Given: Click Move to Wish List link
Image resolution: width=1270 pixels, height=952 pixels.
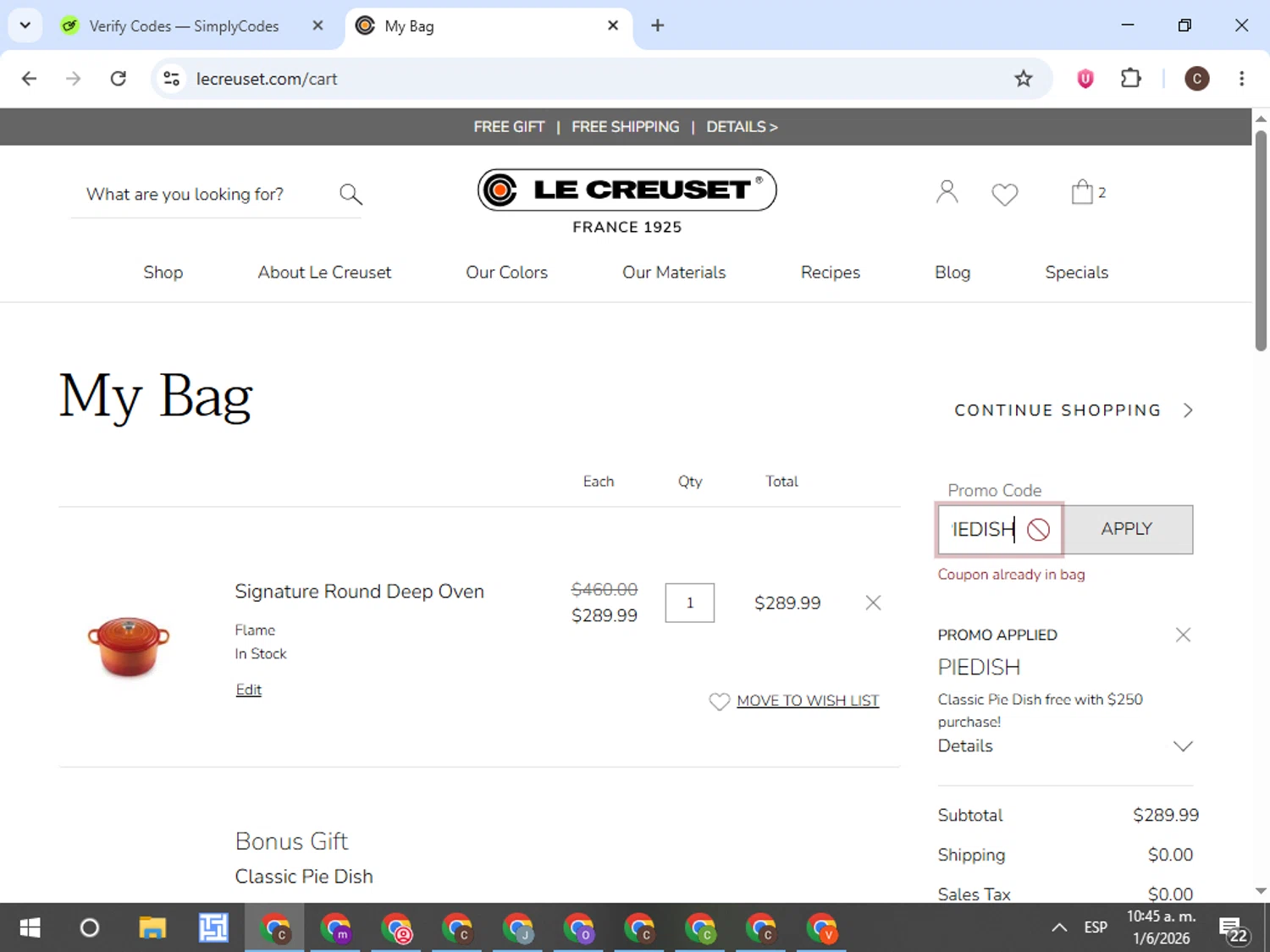Looking at the screenshot, I should [x=808, y=701].
